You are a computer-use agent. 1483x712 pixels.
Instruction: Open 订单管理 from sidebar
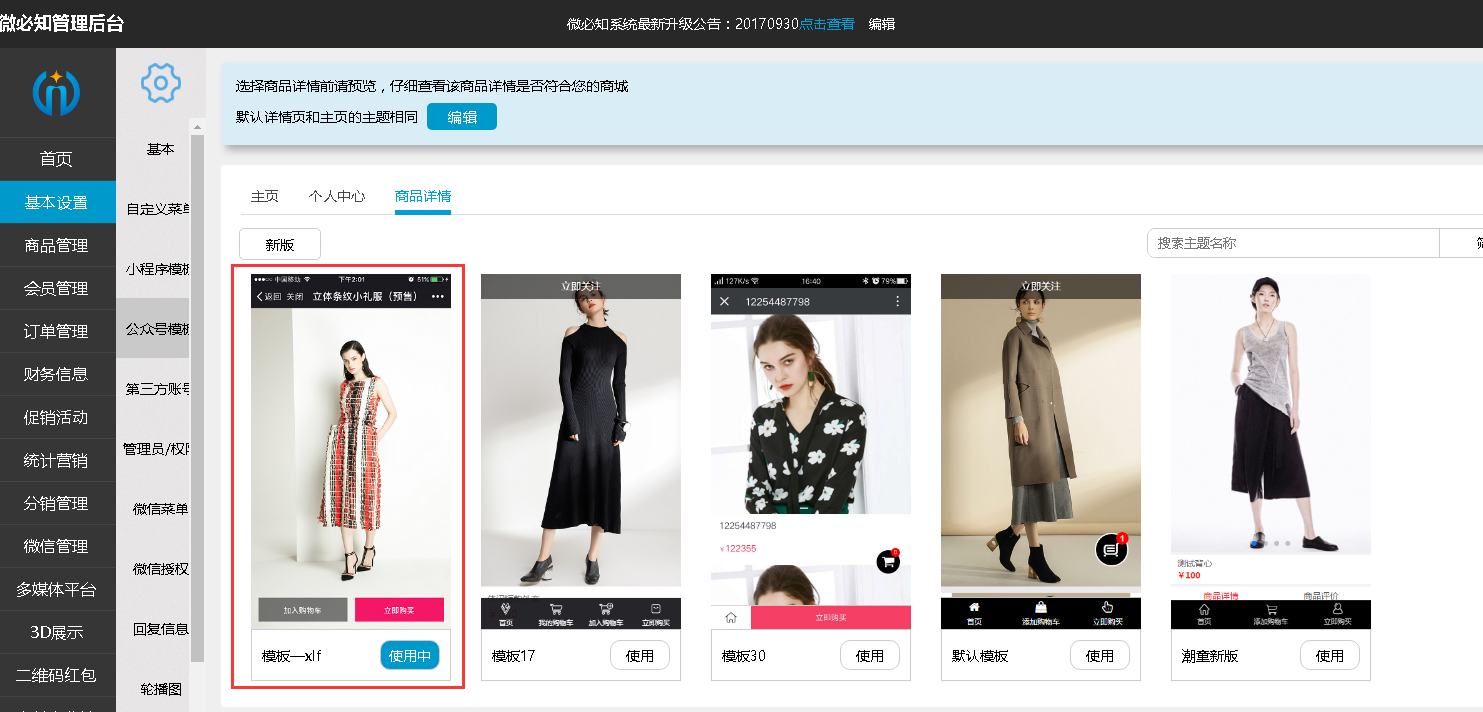pos(57,331)
